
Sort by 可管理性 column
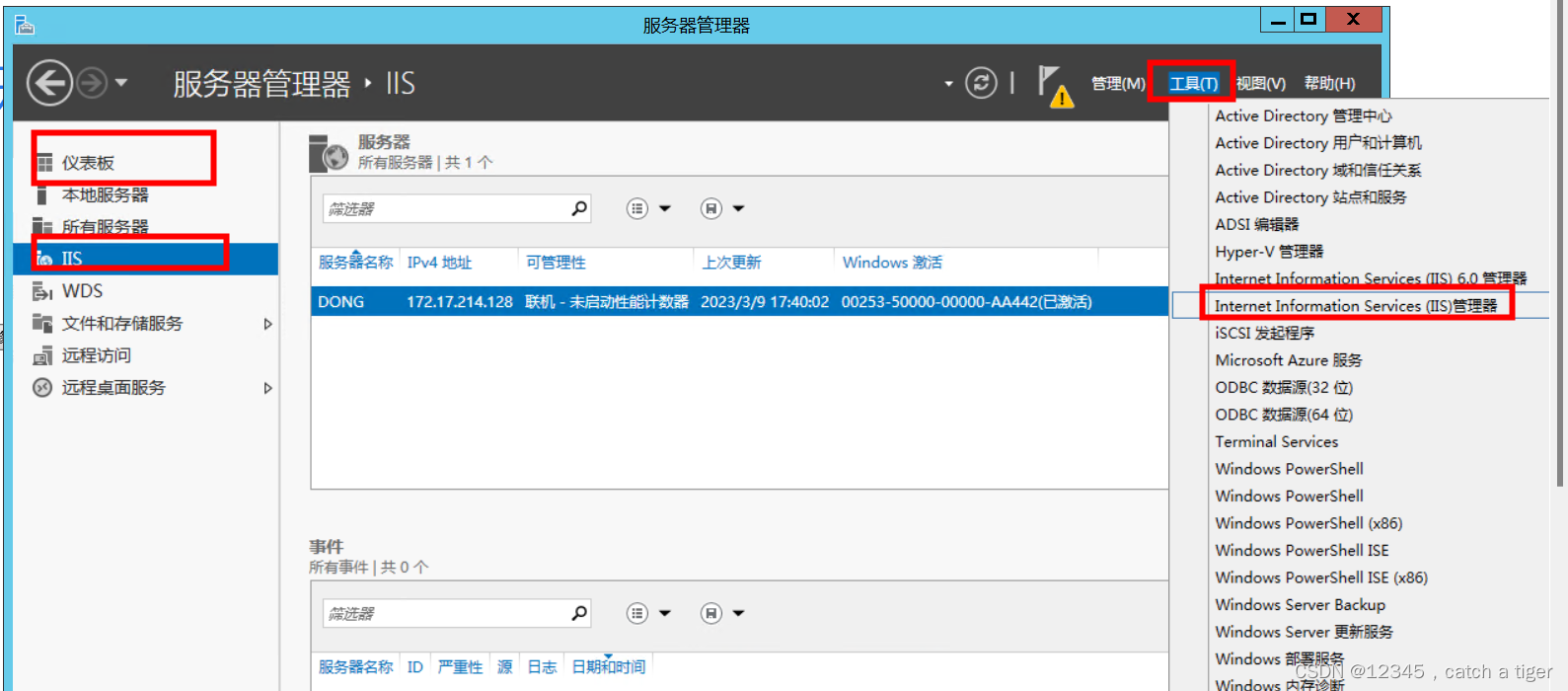[x=556, y=263]
